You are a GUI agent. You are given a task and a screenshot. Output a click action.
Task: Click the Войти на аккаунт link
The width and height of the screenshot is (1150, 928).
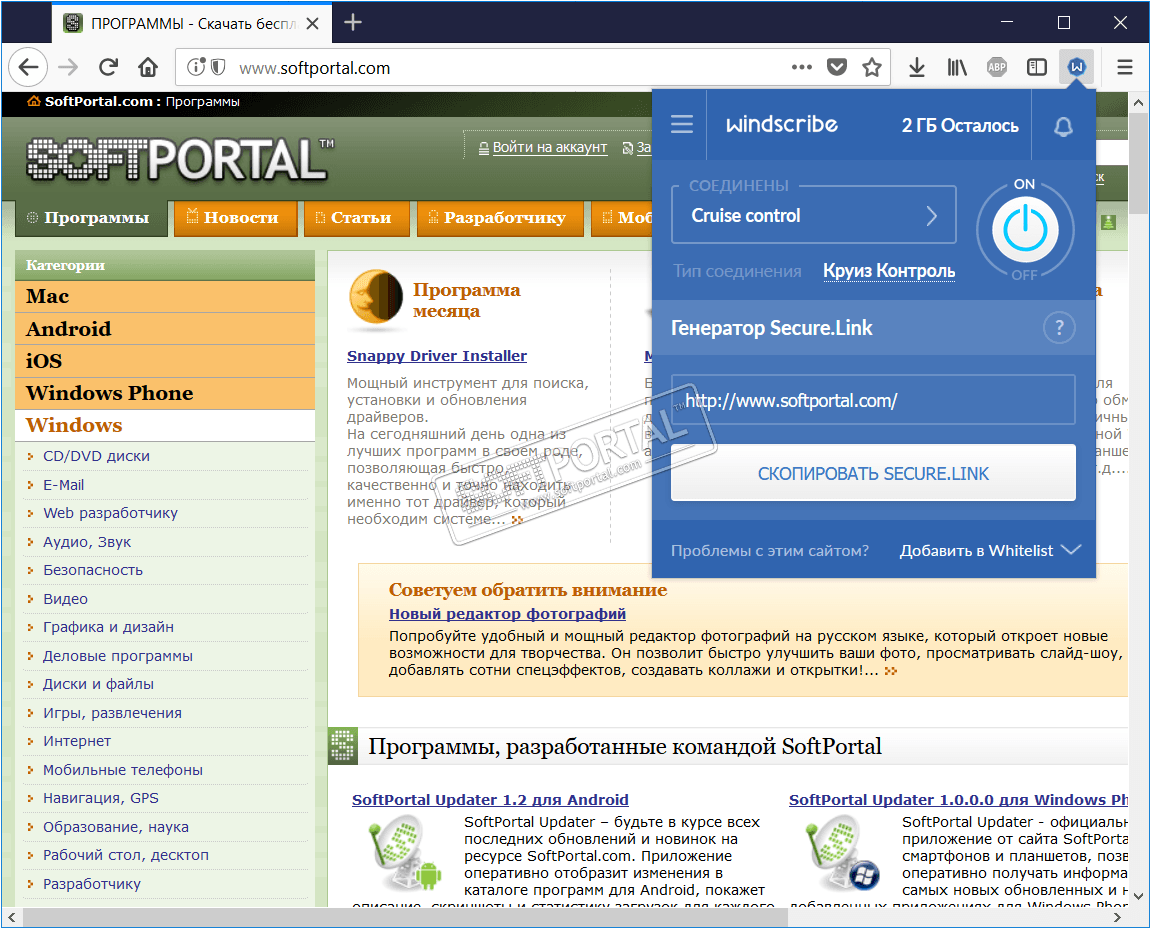tap(549, 147)
